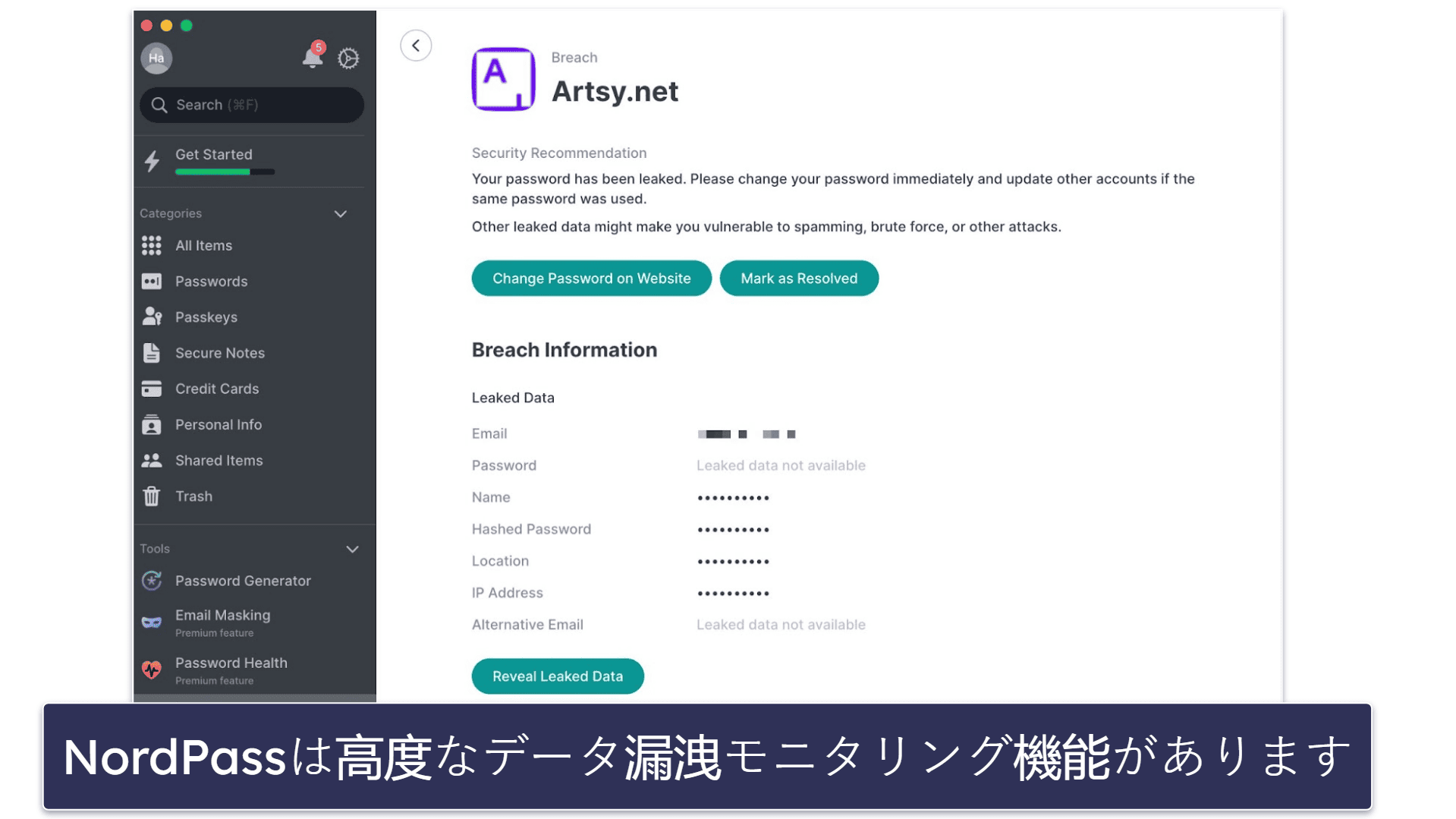Click the Alternative Email field label

point(527,625)
